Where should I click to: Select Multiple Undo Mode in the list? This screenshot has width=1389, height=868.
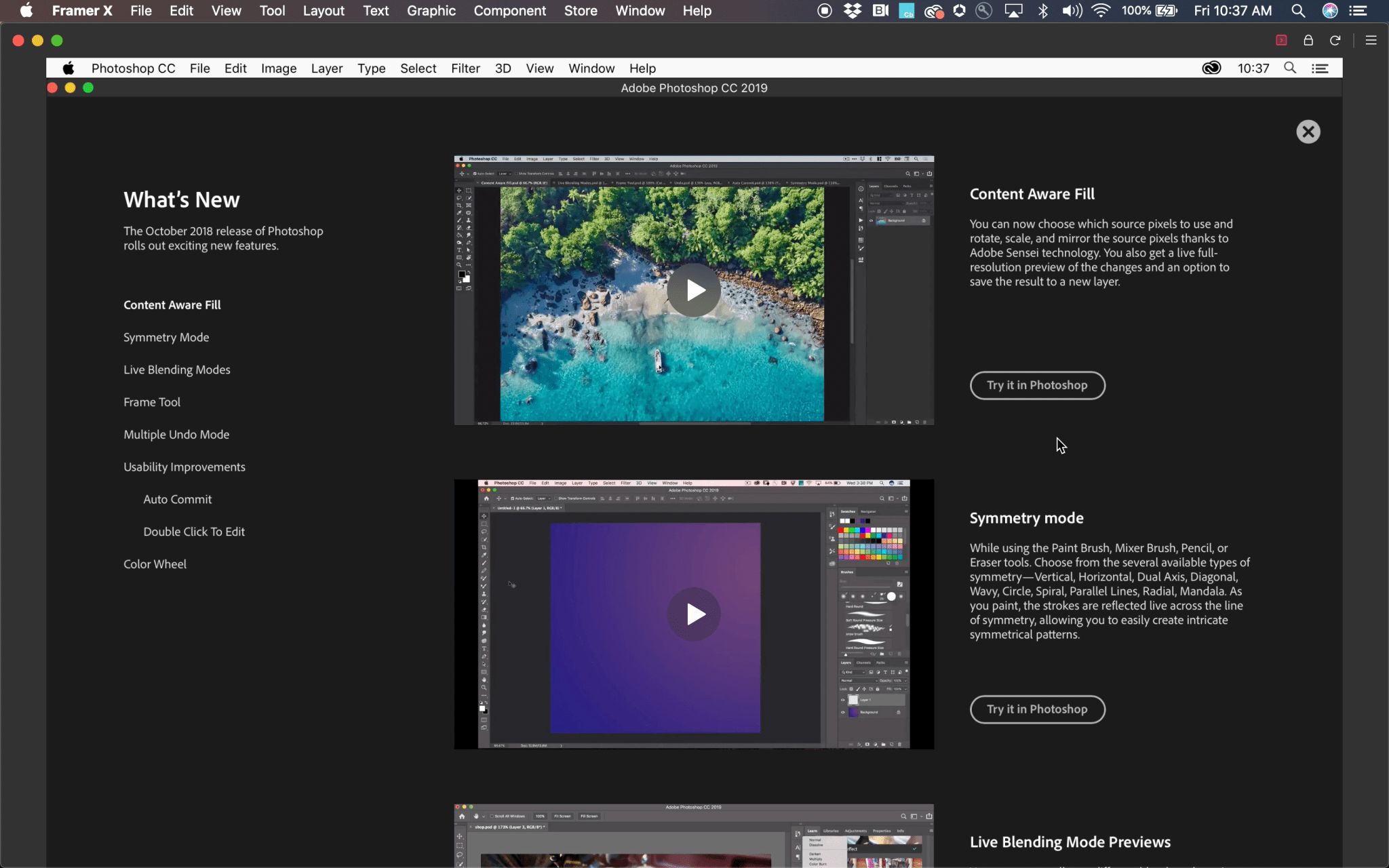(x=176, y=435)
